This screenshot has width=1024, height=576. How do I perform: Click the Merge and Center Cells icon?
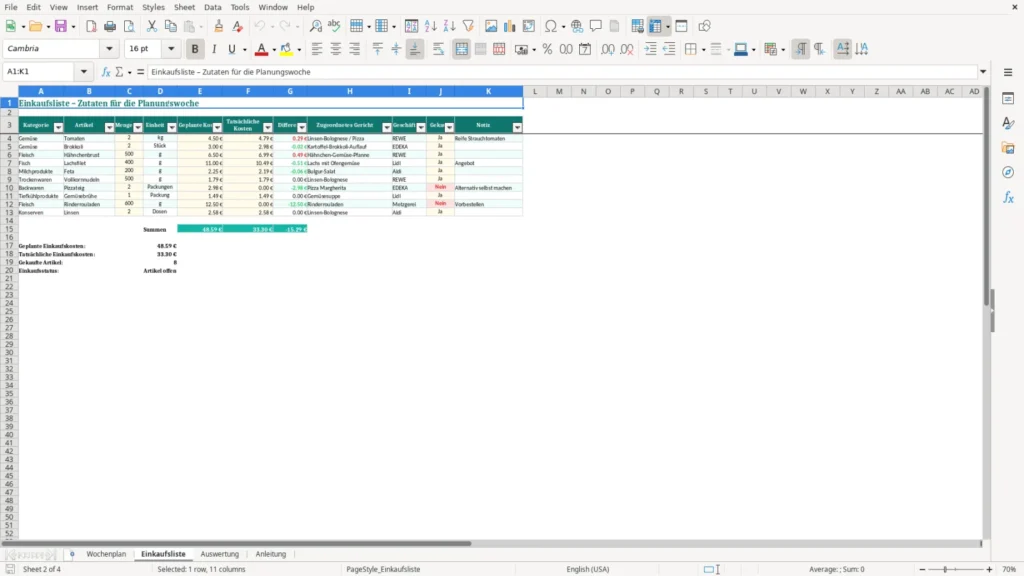coord(462,49)
